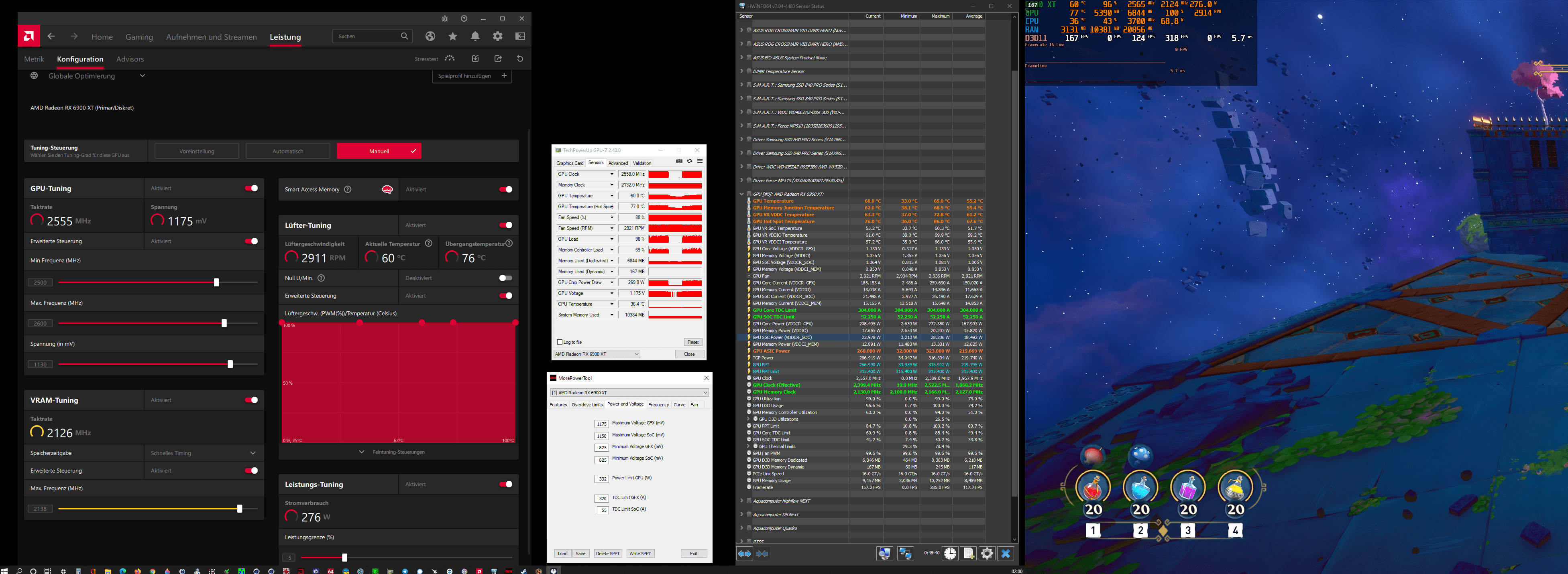This screenshot has width=1568, height=574.
Task: Reset HWiNFO timer with clock icon
Action: (x=950, y=553)
